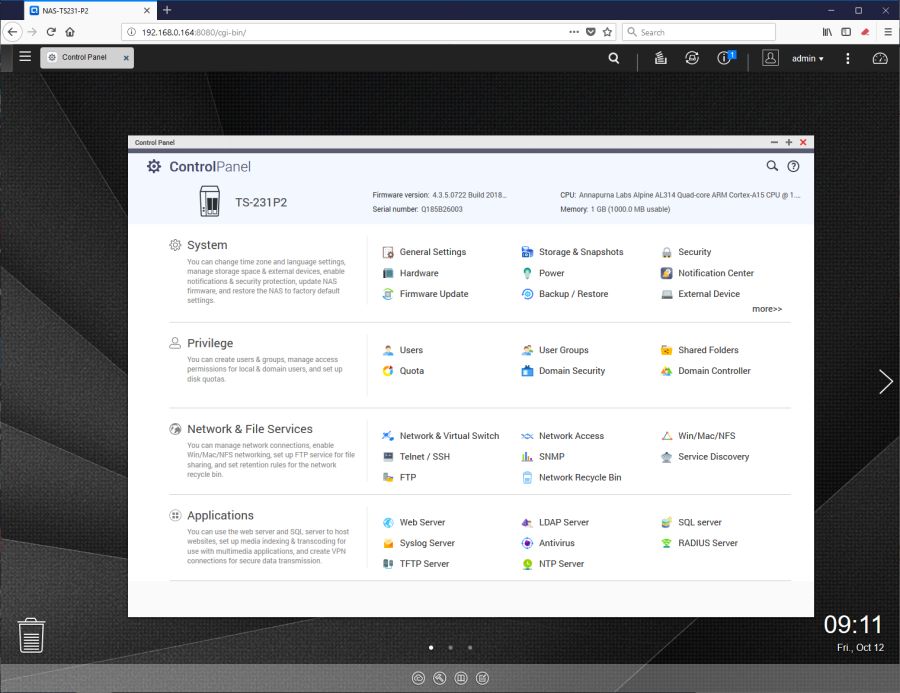Click the Domain Security icon
The height and width of the screenshot is (693, 900).
527,371
